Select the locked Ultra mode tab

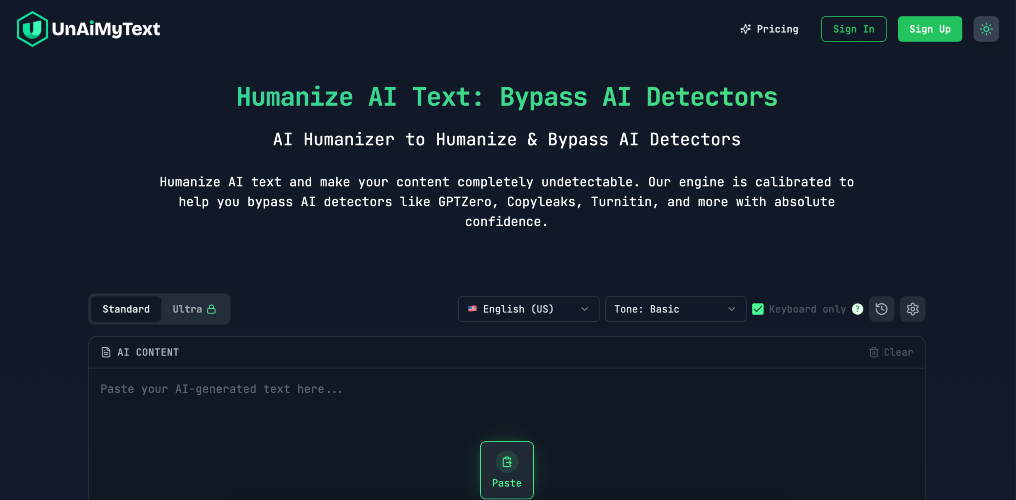tap(194, 309)
